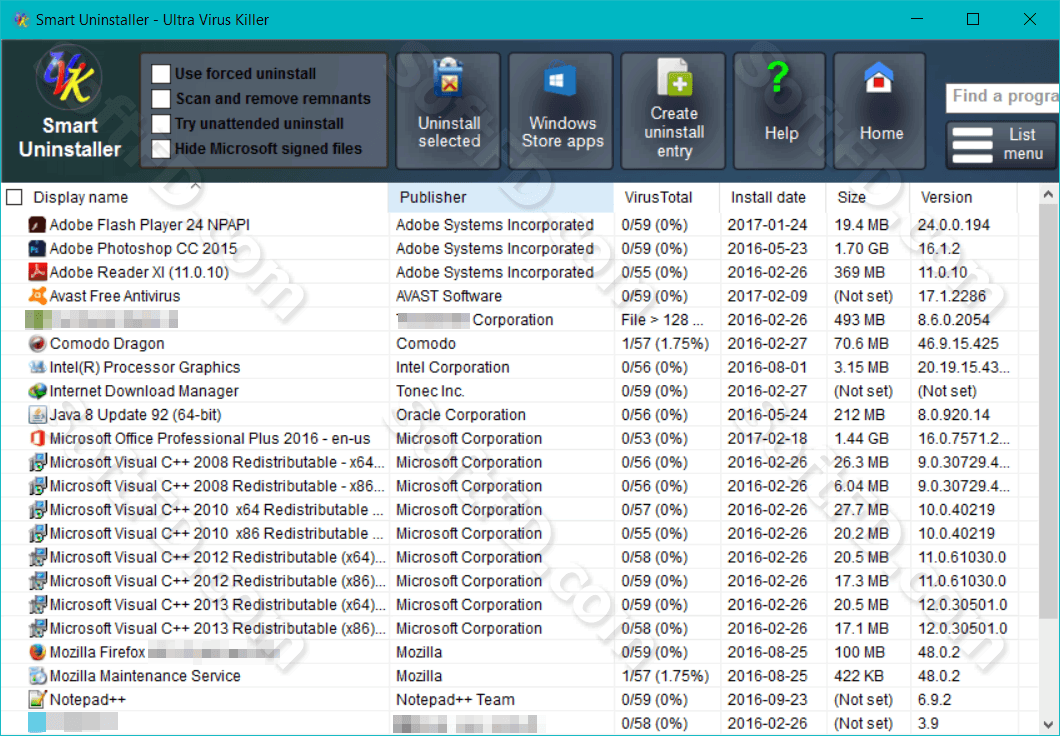Select Adobe Flash Player 24 NPAPI entry
The width and height of the screenshot is (1060, 736).
click(x=149, y=224)
